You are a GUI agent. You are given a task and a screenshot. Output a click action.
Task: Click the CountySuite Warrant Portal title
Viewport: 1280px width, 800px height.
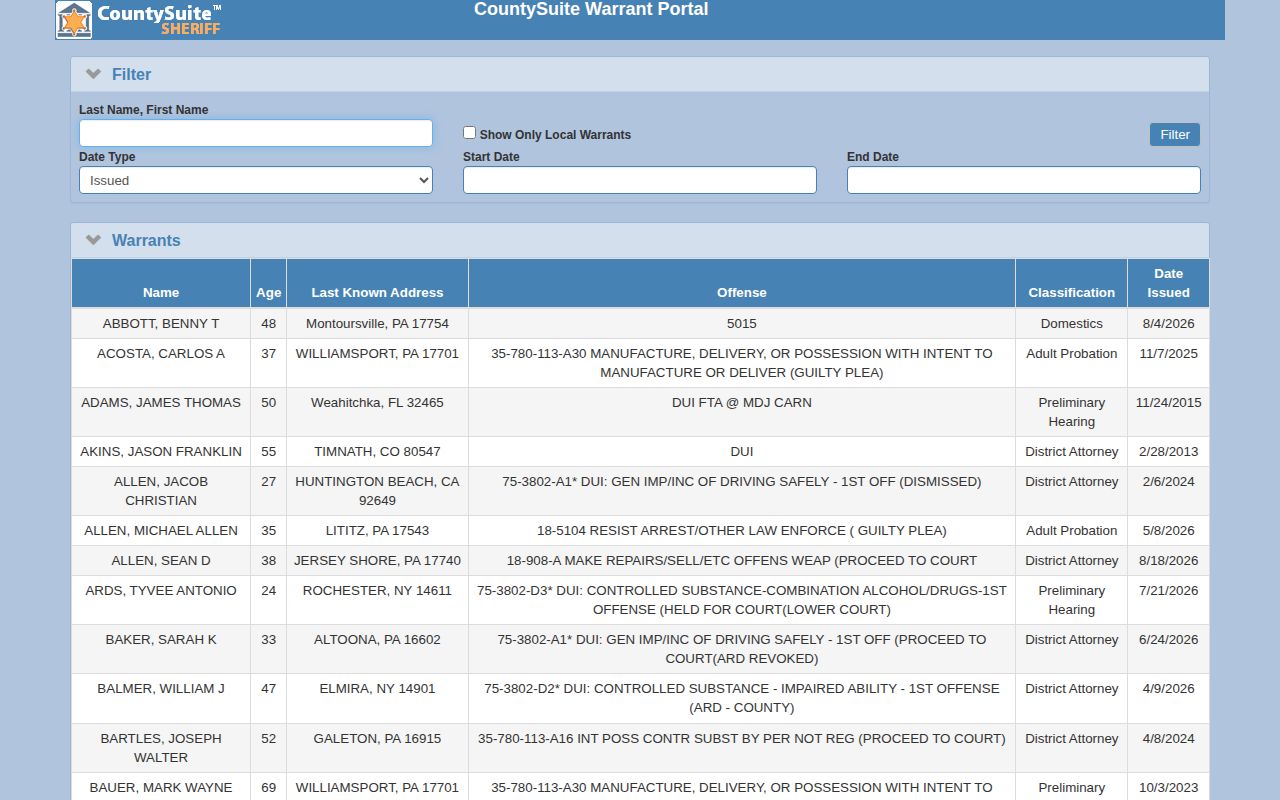(x=591, y=10)
